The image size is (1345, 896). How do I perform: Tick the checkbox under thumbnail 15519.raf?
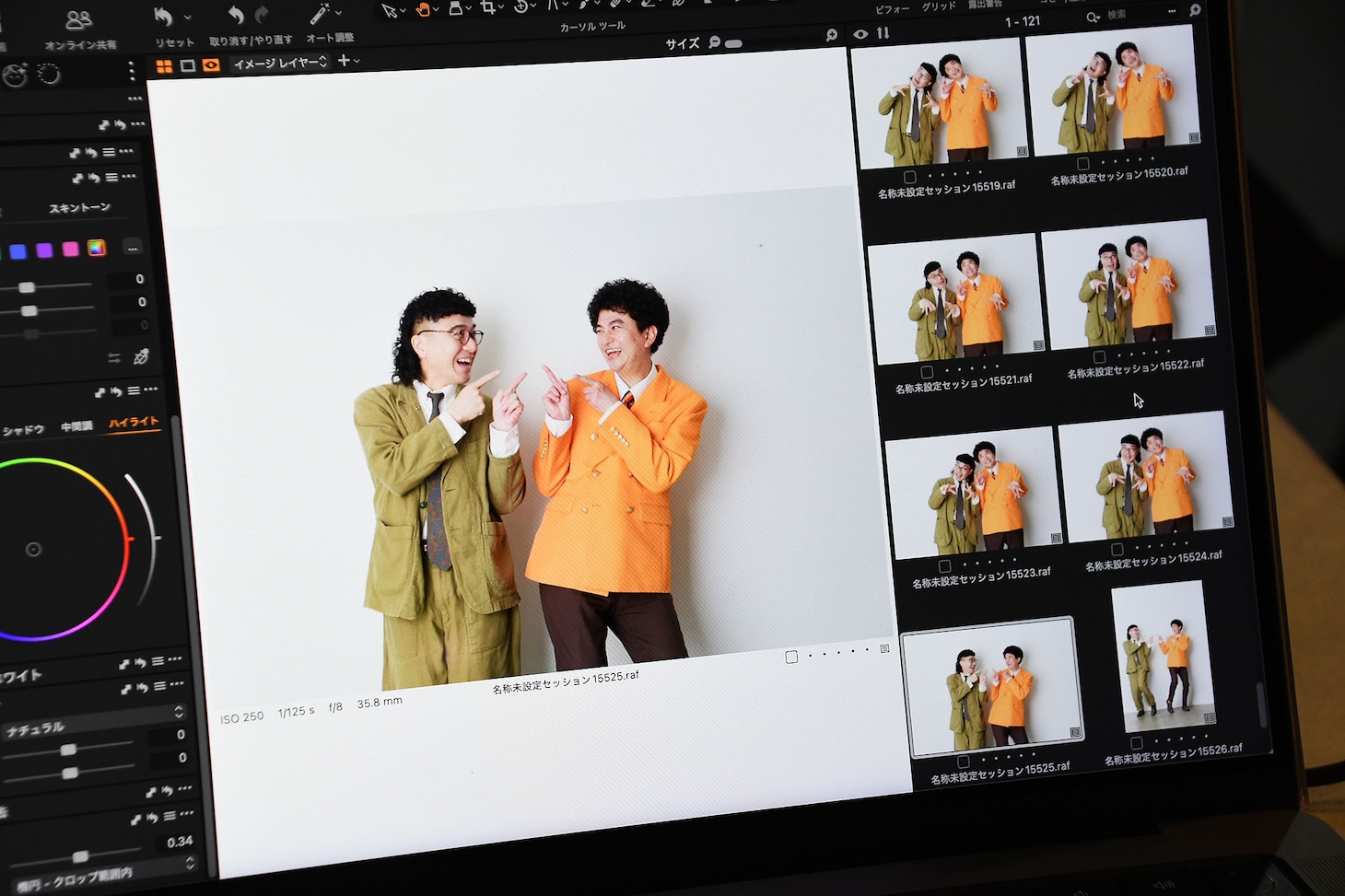(910, 176)
